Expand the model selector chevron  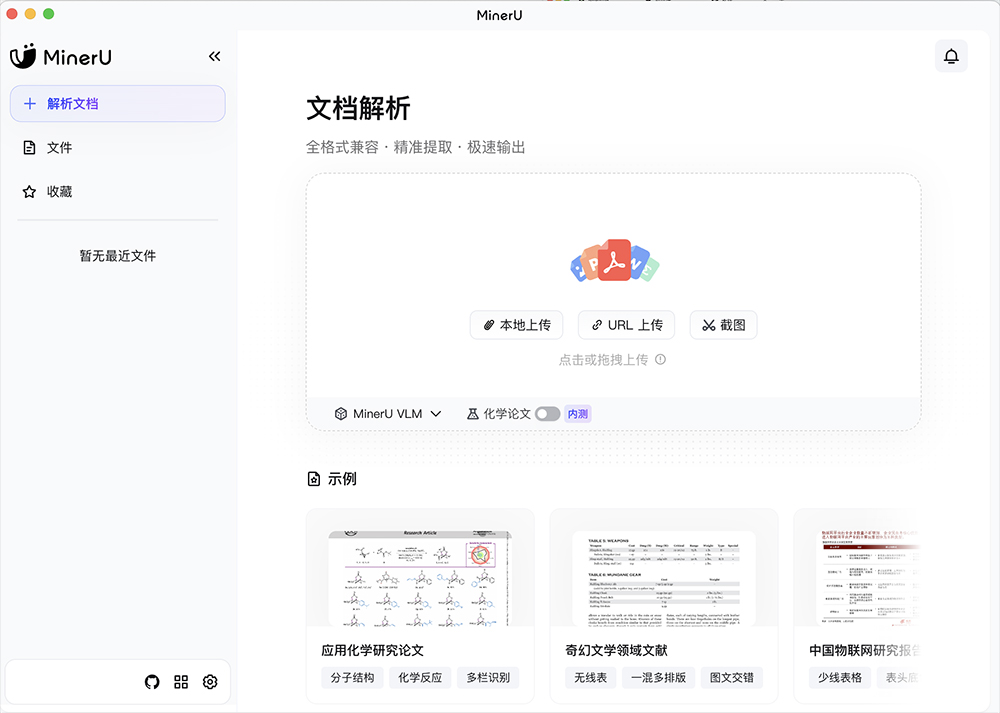(437, 412)
